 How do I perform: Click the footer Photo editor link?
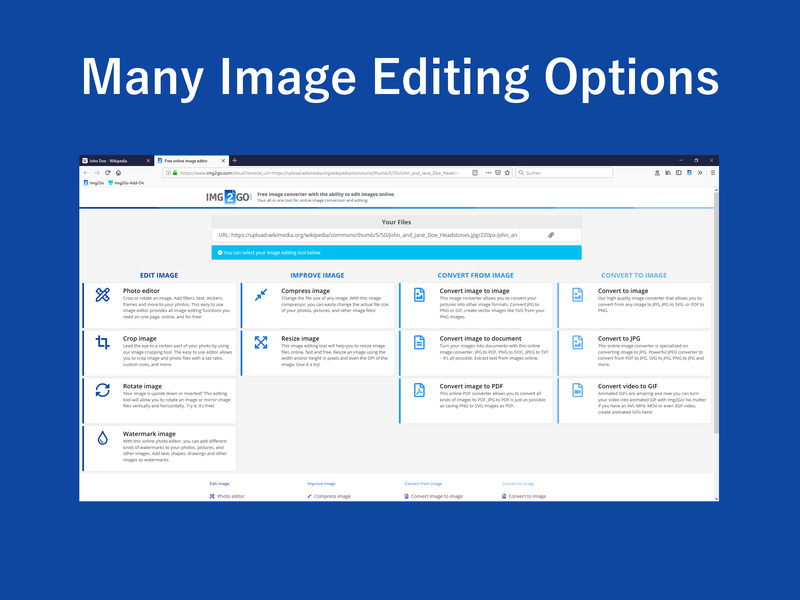click(x=227, y=496)
